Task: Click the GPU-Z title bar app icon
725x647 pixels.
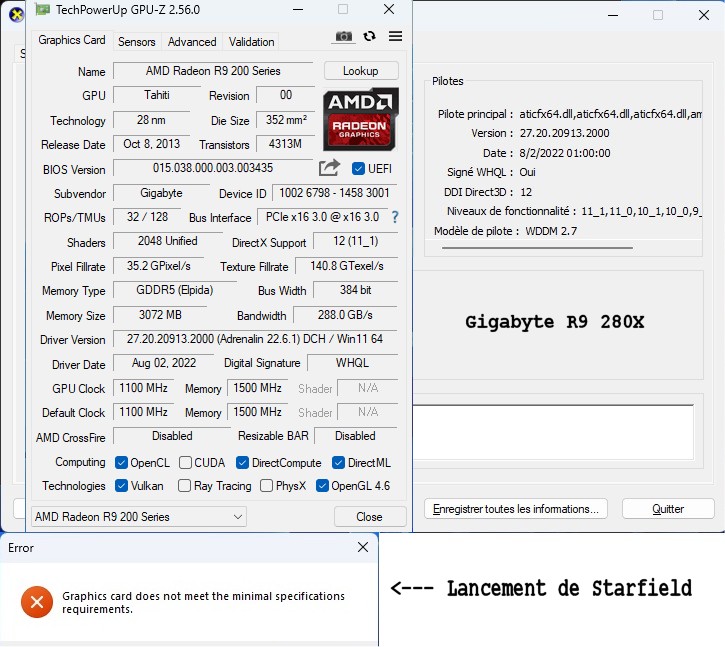Action: click(x=43, y=9)
